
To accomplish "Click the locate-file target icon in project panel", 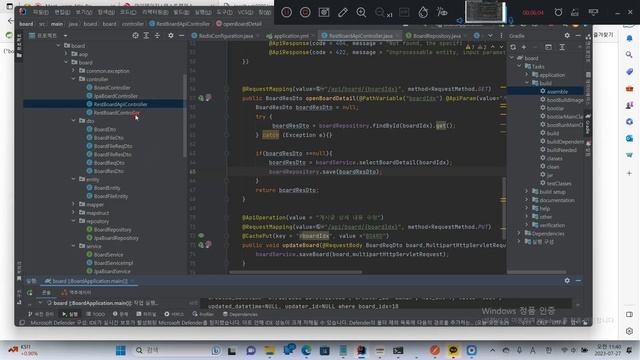I will [x=136, y=36].
